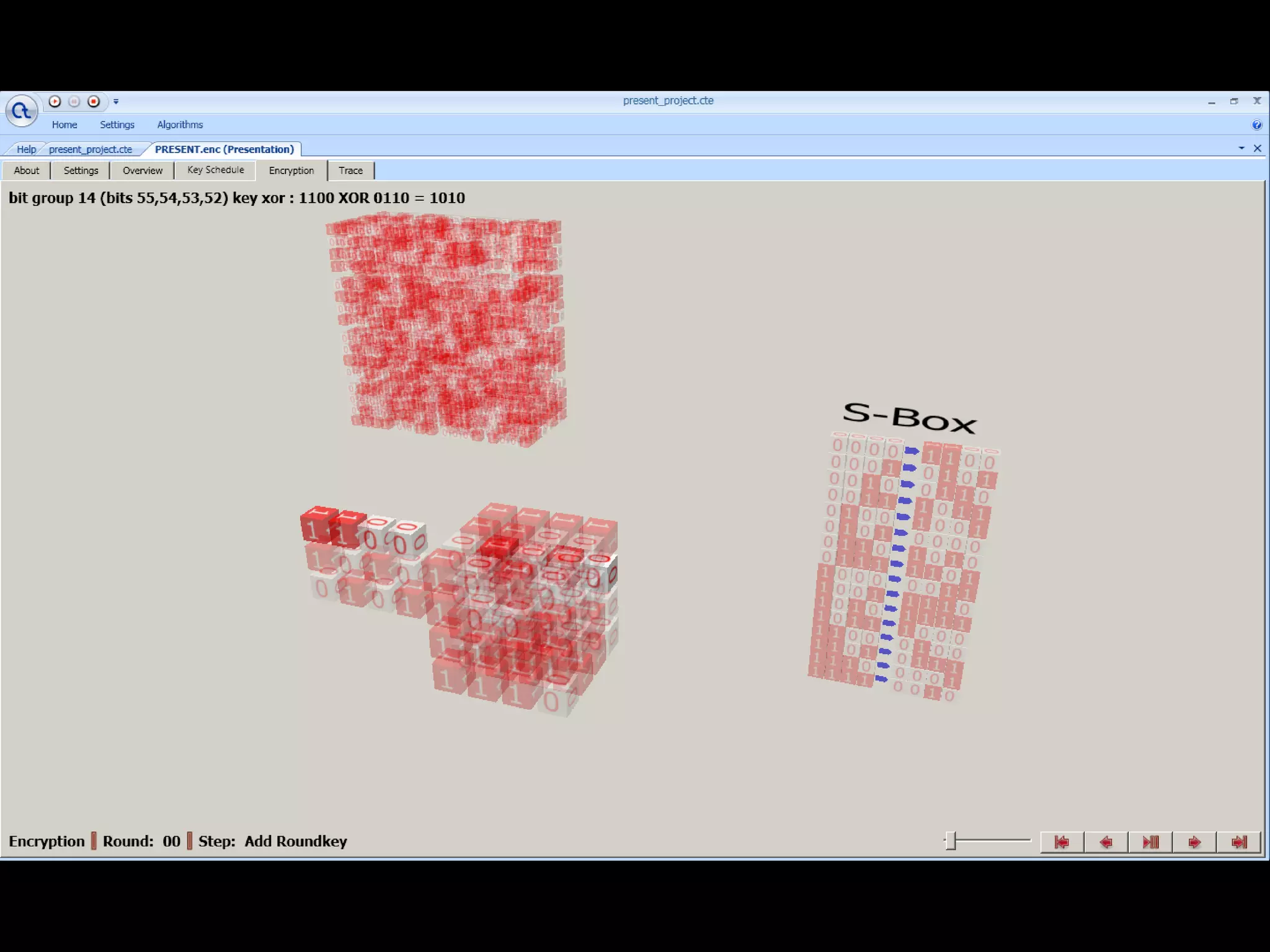Select the present_project.cte document tab
This screenshot has height=952, width=1270.
(91, 149)
